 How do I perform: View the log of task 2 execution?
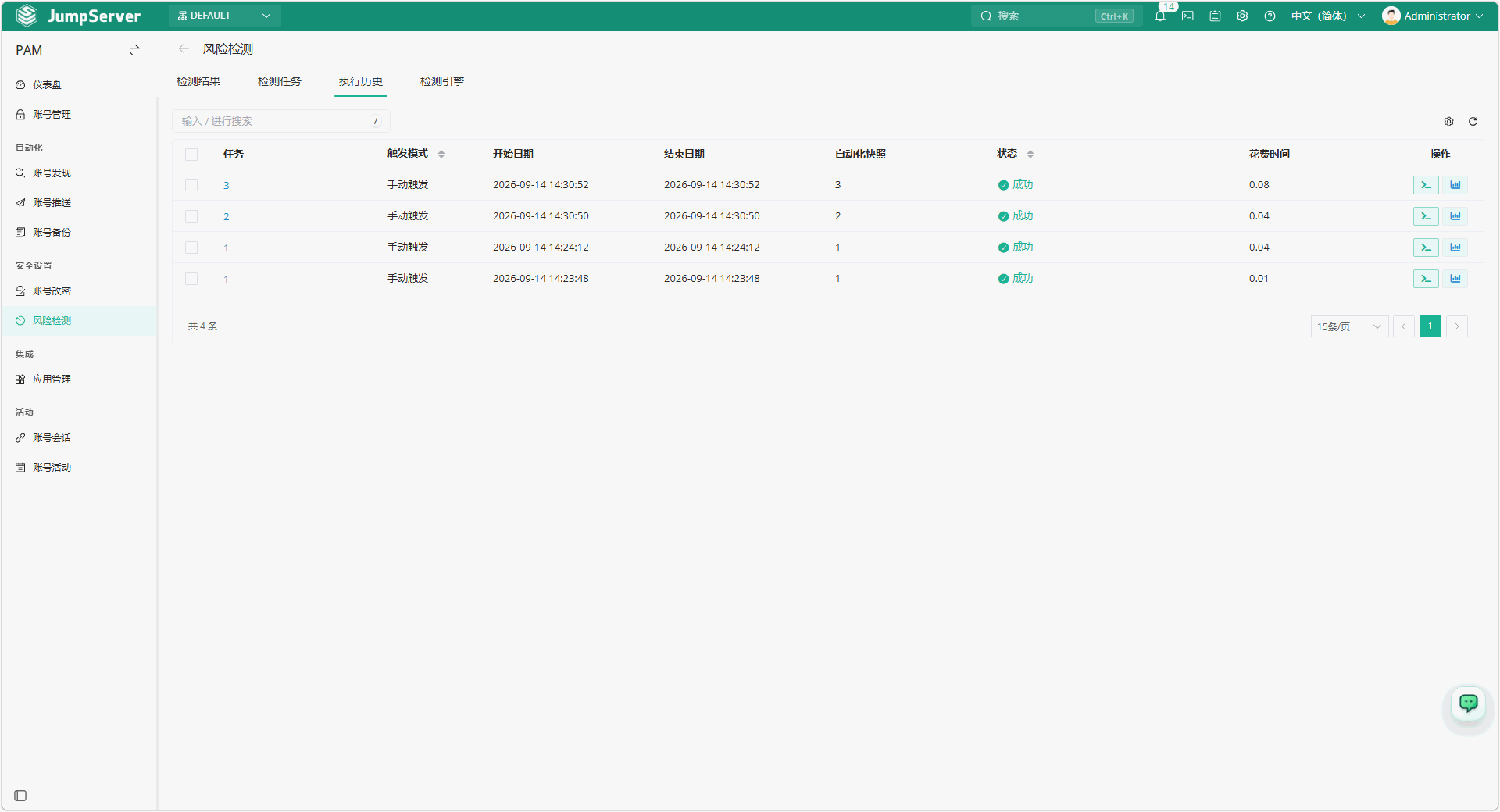tap(1426, 216)
